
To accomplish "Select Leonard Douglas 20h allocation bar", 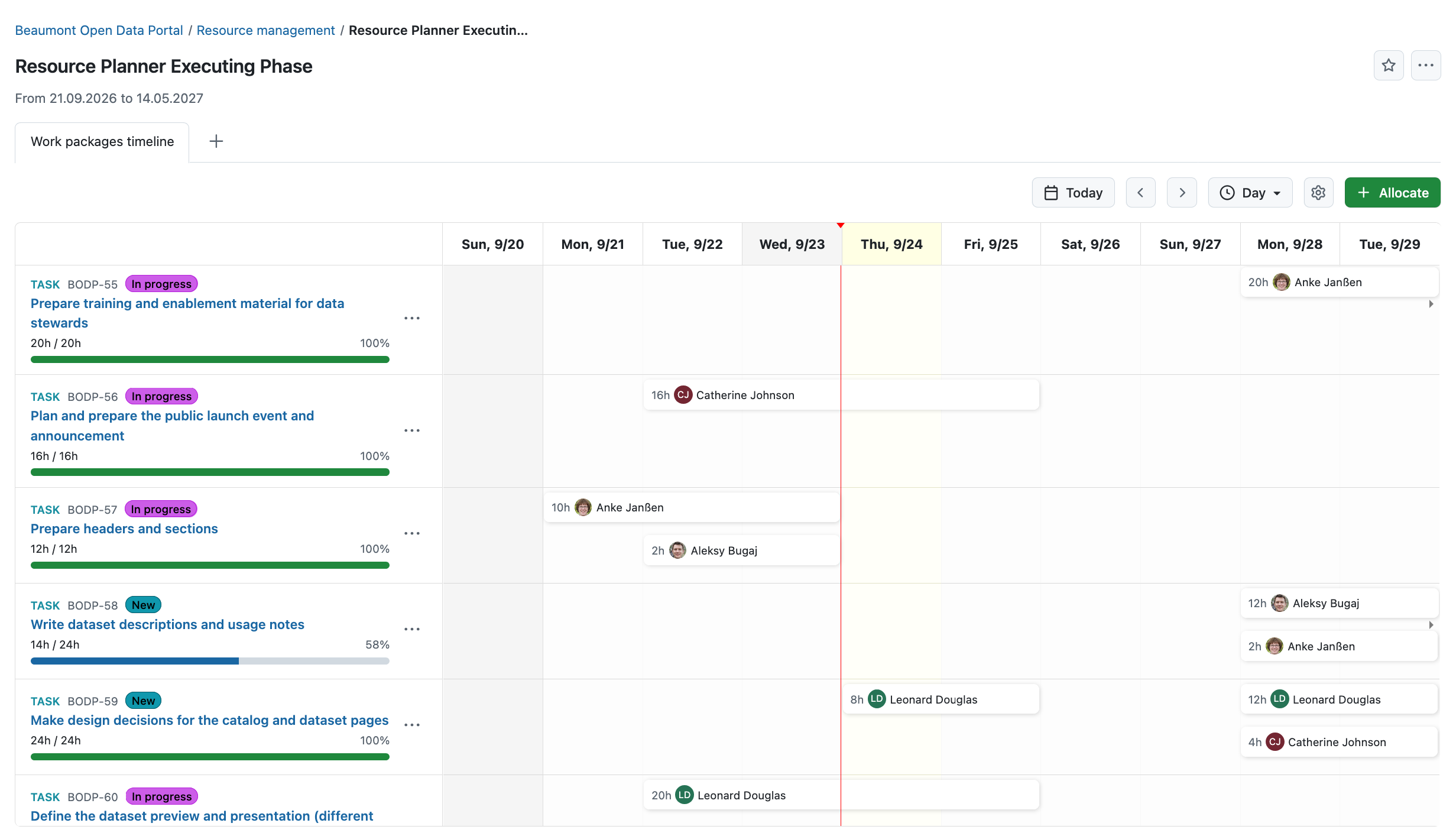I will coord(841,795).
